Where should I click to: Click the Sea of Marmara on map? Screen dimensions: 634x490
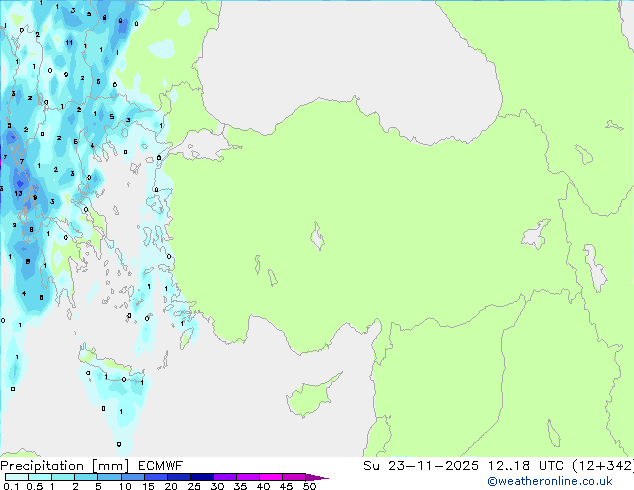202,146
